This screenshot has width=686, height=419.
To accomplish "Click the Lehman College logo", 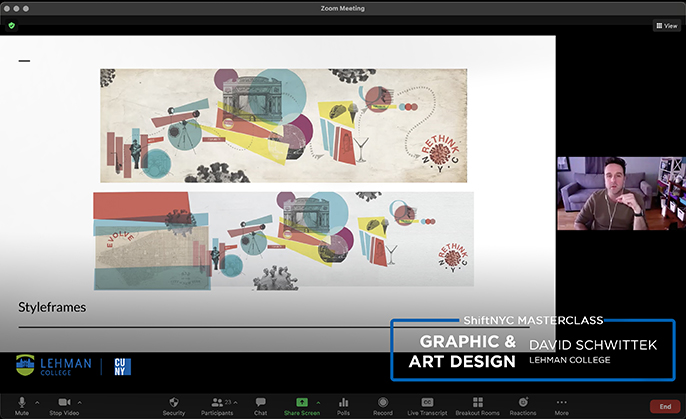I will pyautogui.click(x=53, y=366).
